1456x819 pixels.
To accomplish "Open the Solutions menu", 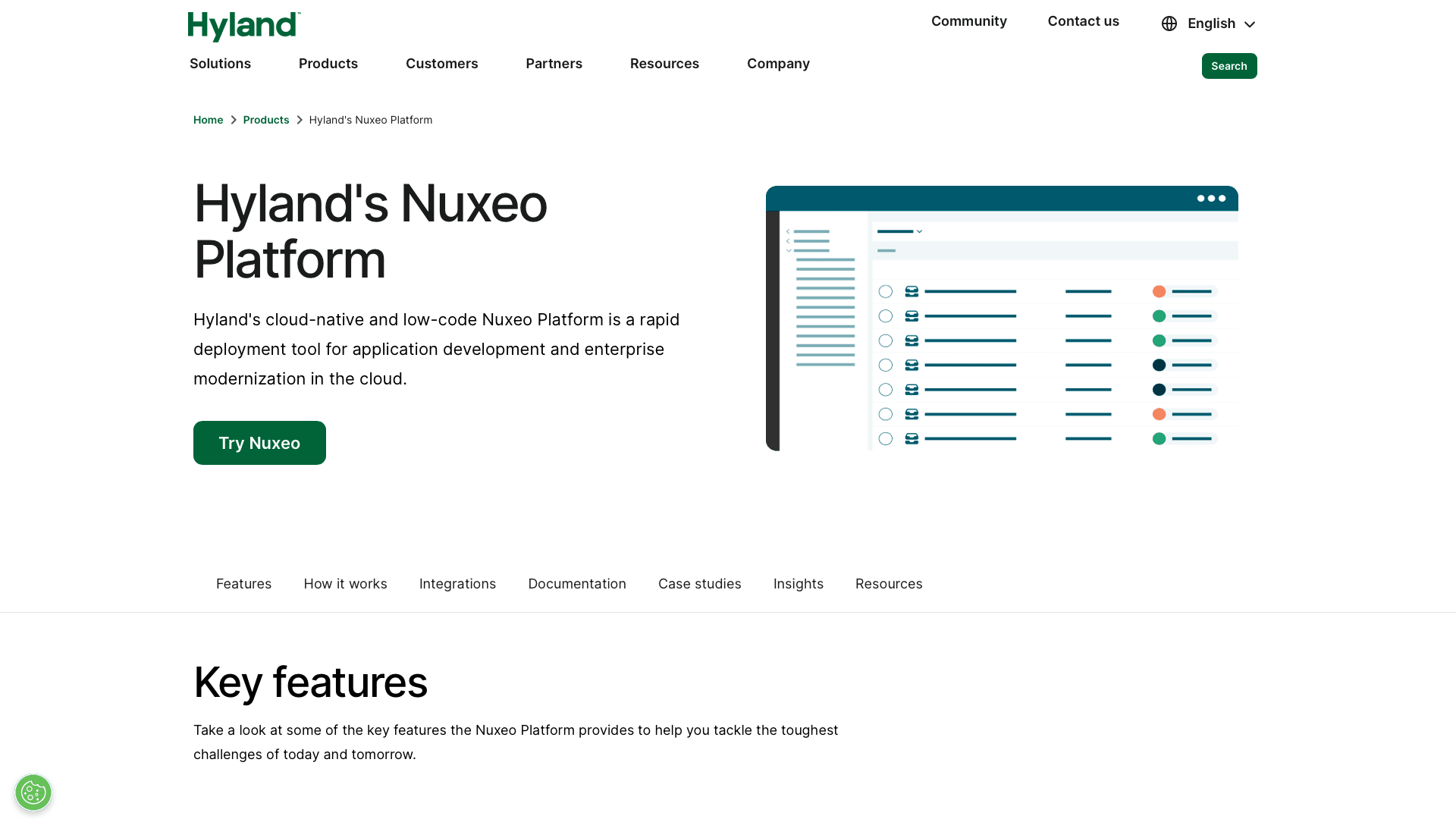I will (x=220, y=64).
